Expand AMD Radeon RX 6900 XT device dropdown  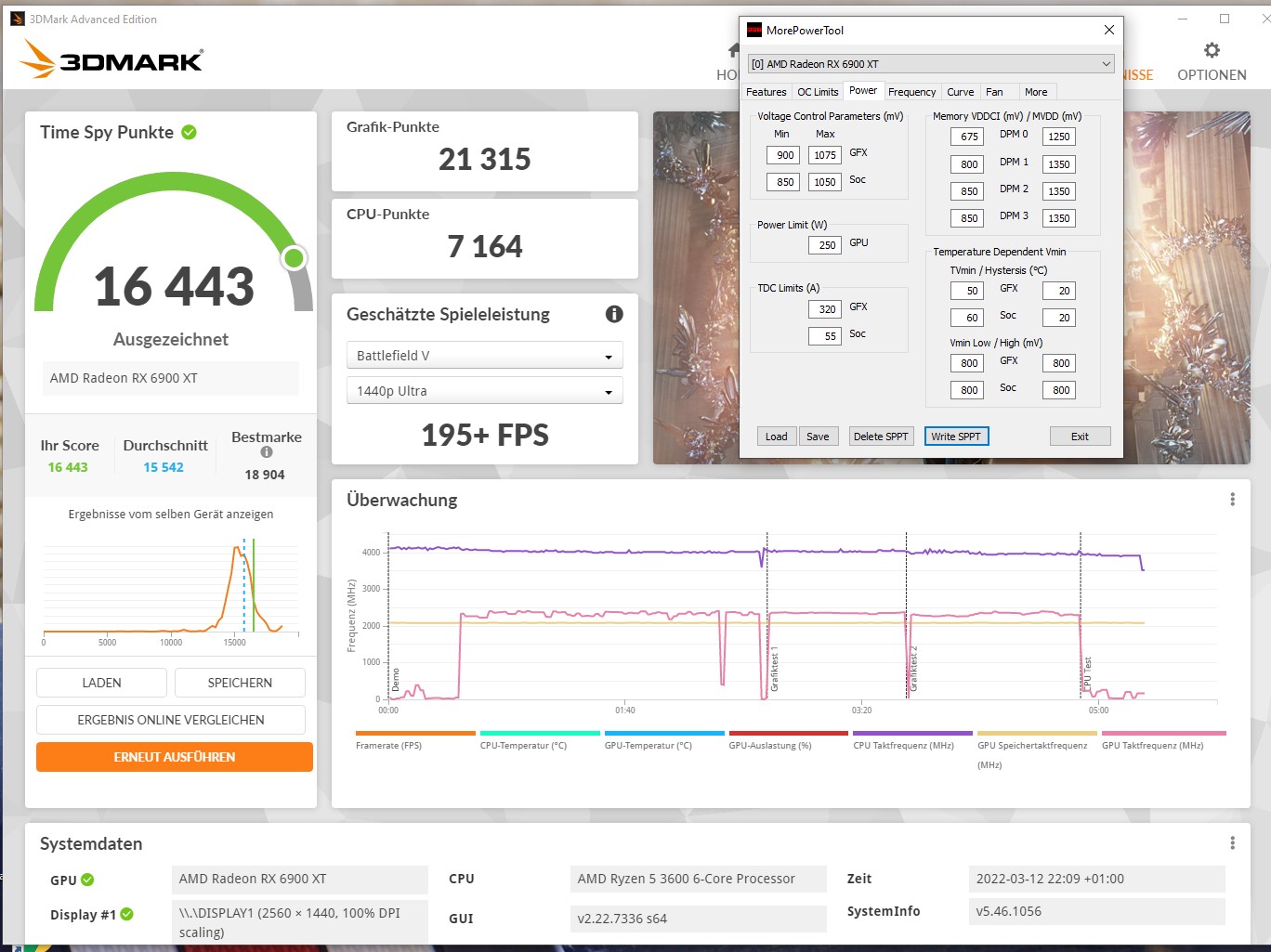click(x=931, y=64)
